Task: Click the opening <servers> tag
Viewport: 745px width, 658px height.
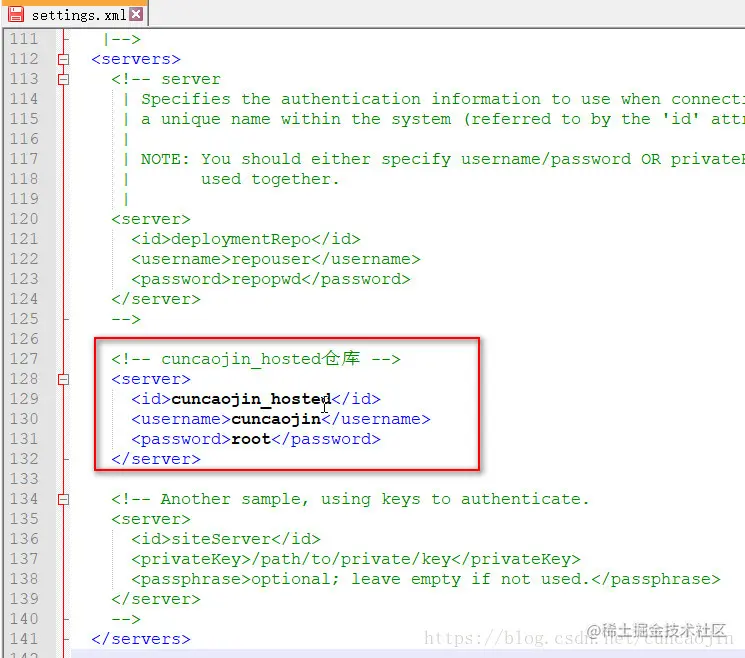Action: [136, 59]
